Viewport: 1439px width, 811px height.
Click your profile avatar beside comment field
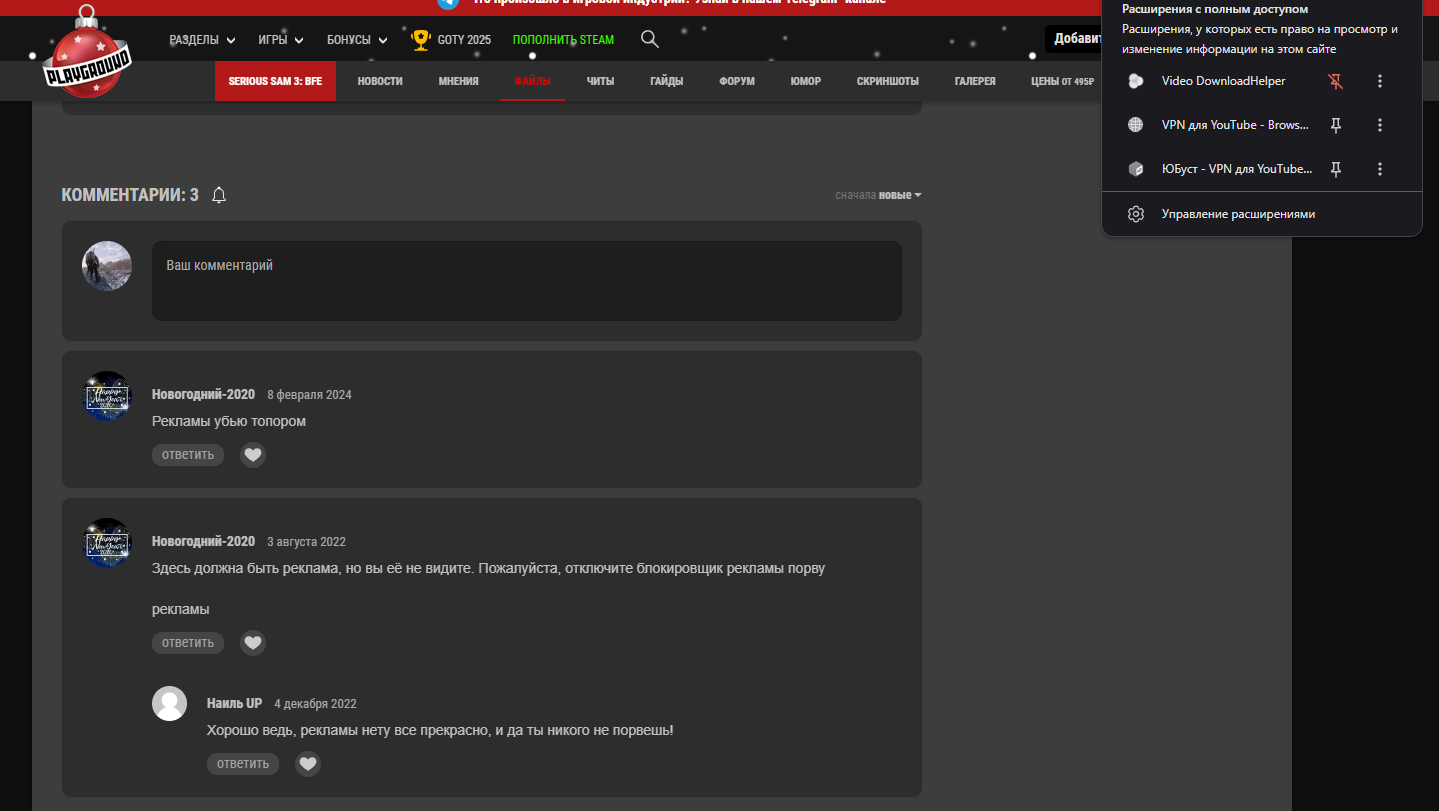click(x=107, y=266)
